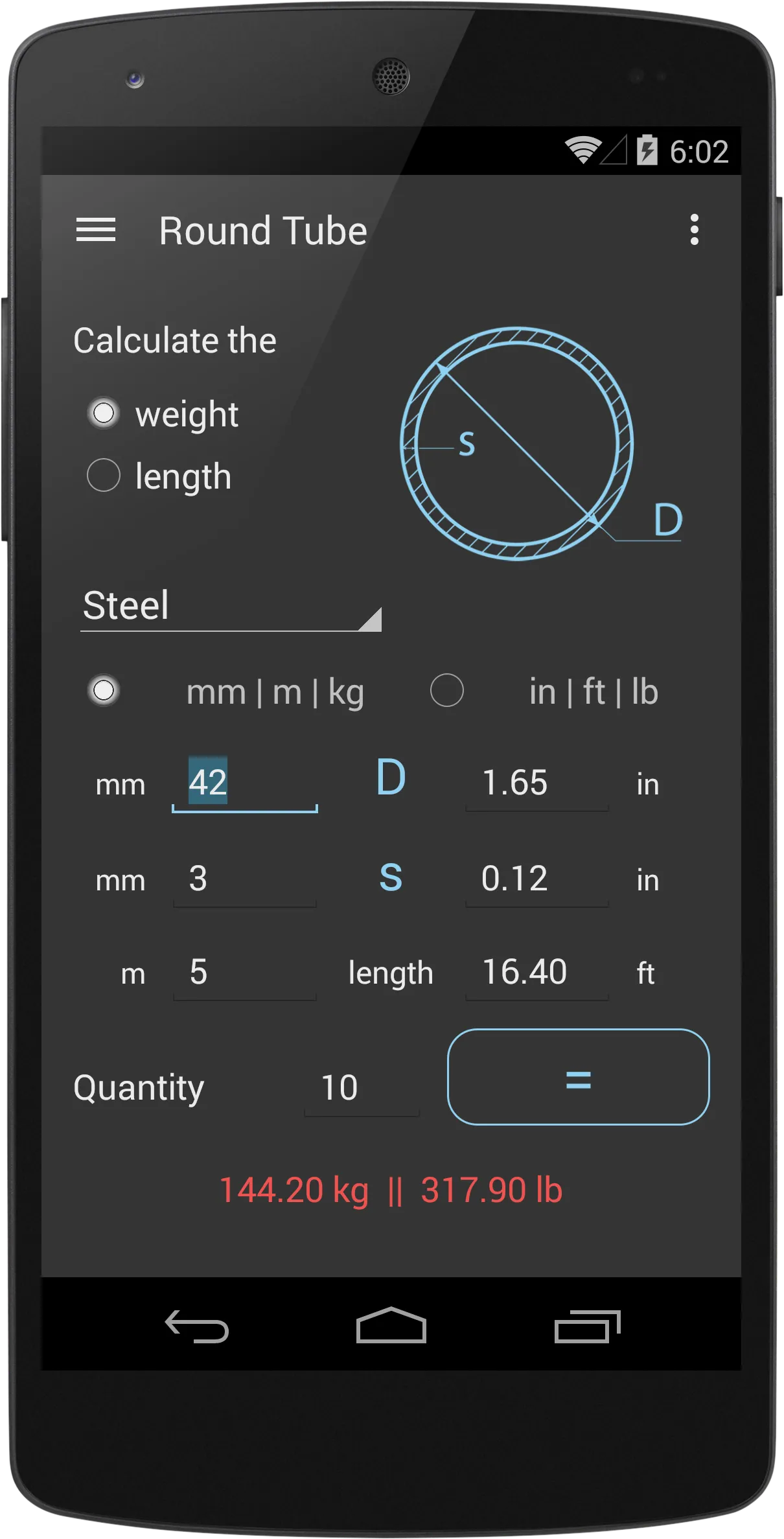Open the three-dot overflow menu
784x1539 pixels.
point(694,230)
